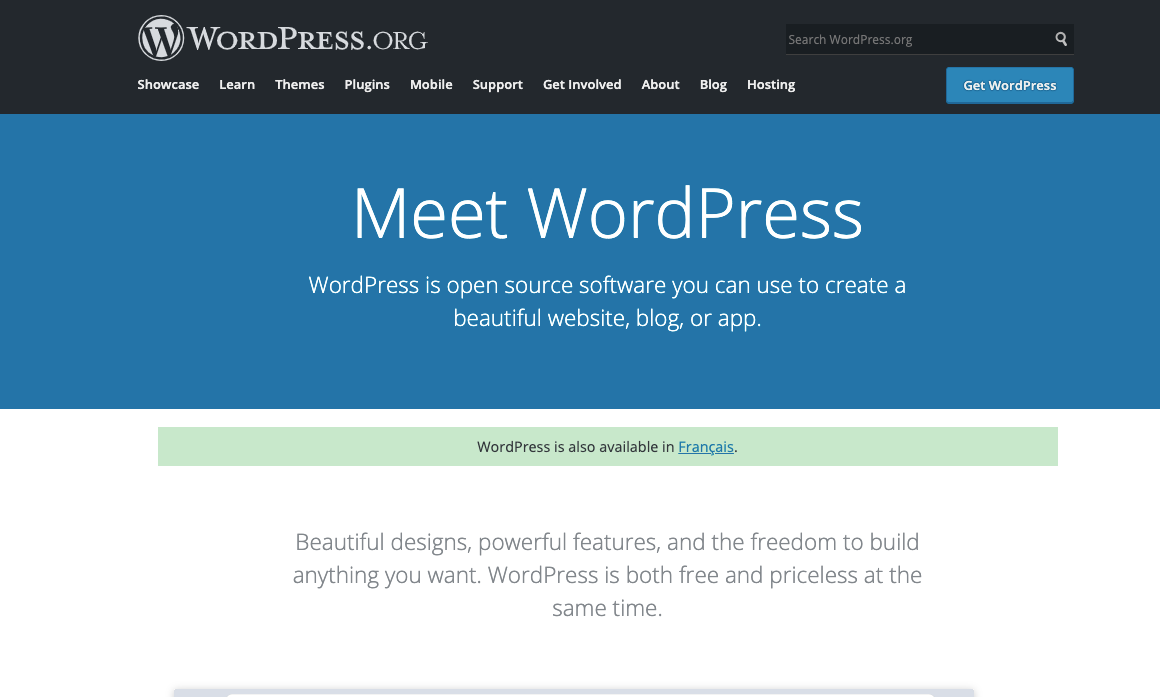Open the Hosting menu item

click(771, 84)
